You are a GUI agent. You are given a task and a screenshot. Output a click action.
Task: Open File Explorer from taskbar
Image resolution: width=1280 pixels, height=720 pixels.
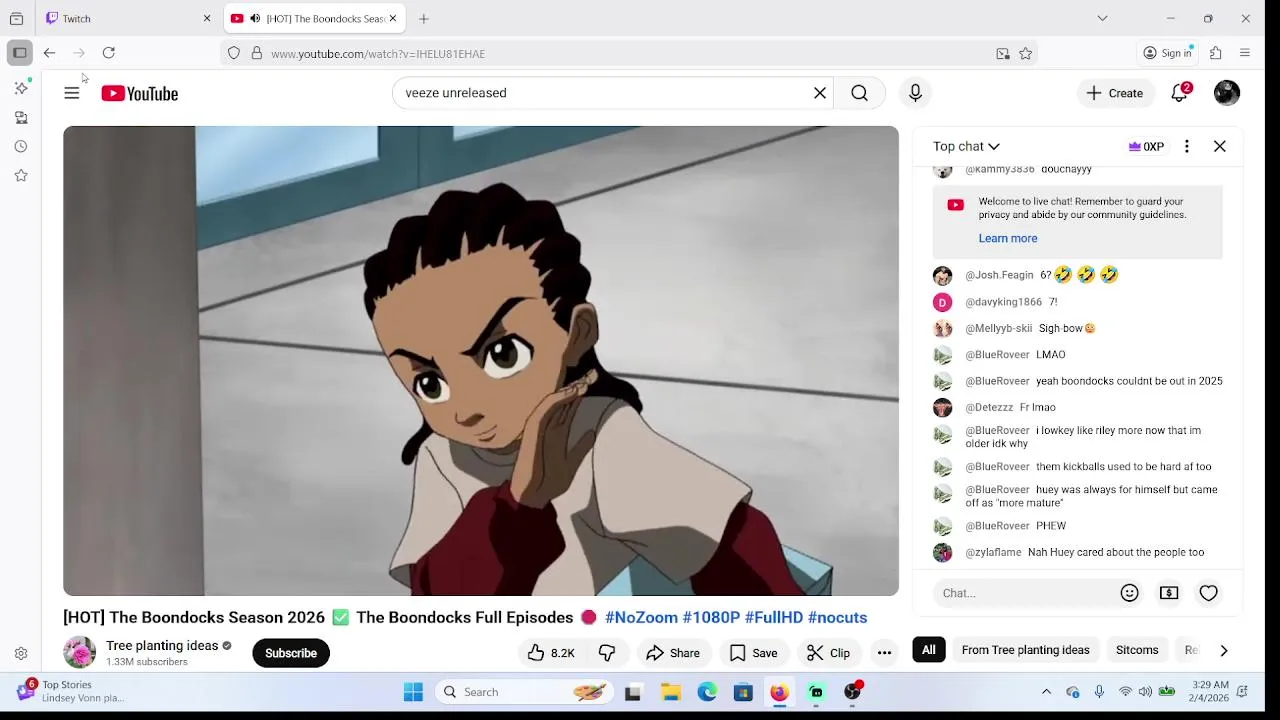point(671,692)
